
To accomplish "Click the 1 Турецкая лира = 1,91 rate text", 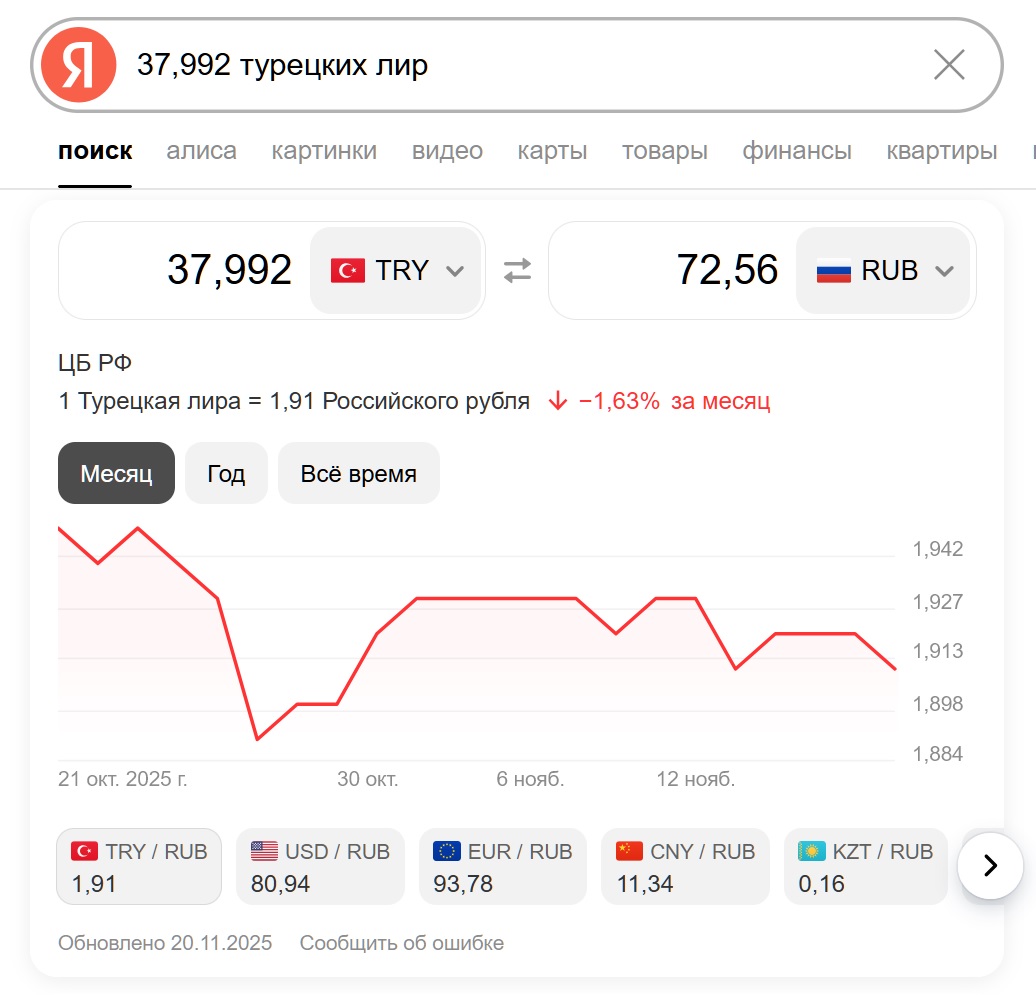I will click(294, 401).
